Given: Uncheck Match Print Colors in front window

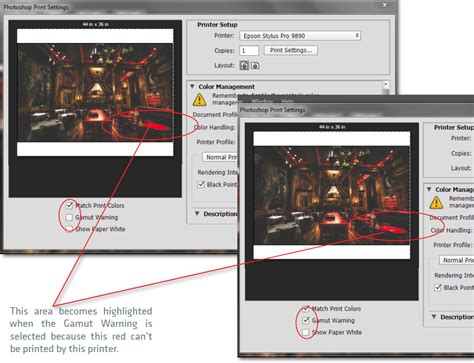Looking at the screenshot, I should click(x=306, y=309).
